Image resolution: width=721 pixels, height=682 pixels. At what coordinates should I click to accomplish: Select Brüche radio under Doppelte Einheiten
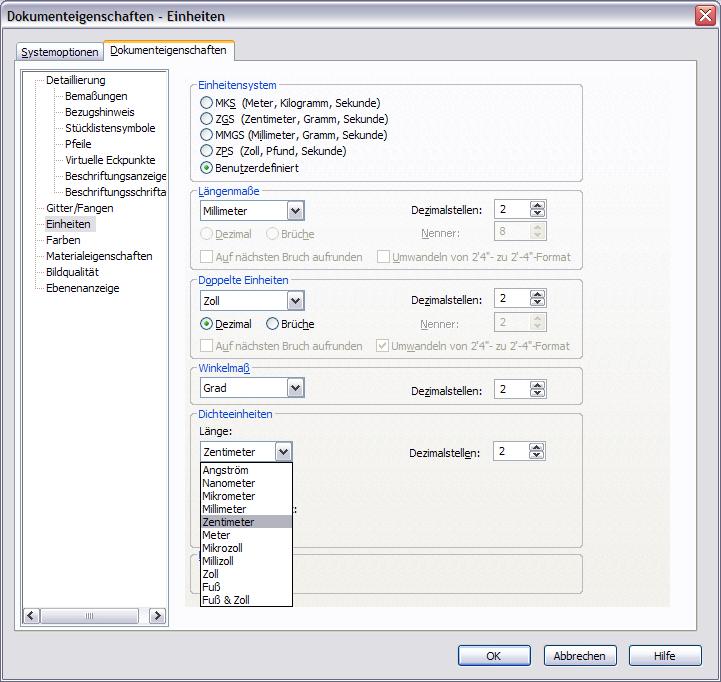click(273, 324)
